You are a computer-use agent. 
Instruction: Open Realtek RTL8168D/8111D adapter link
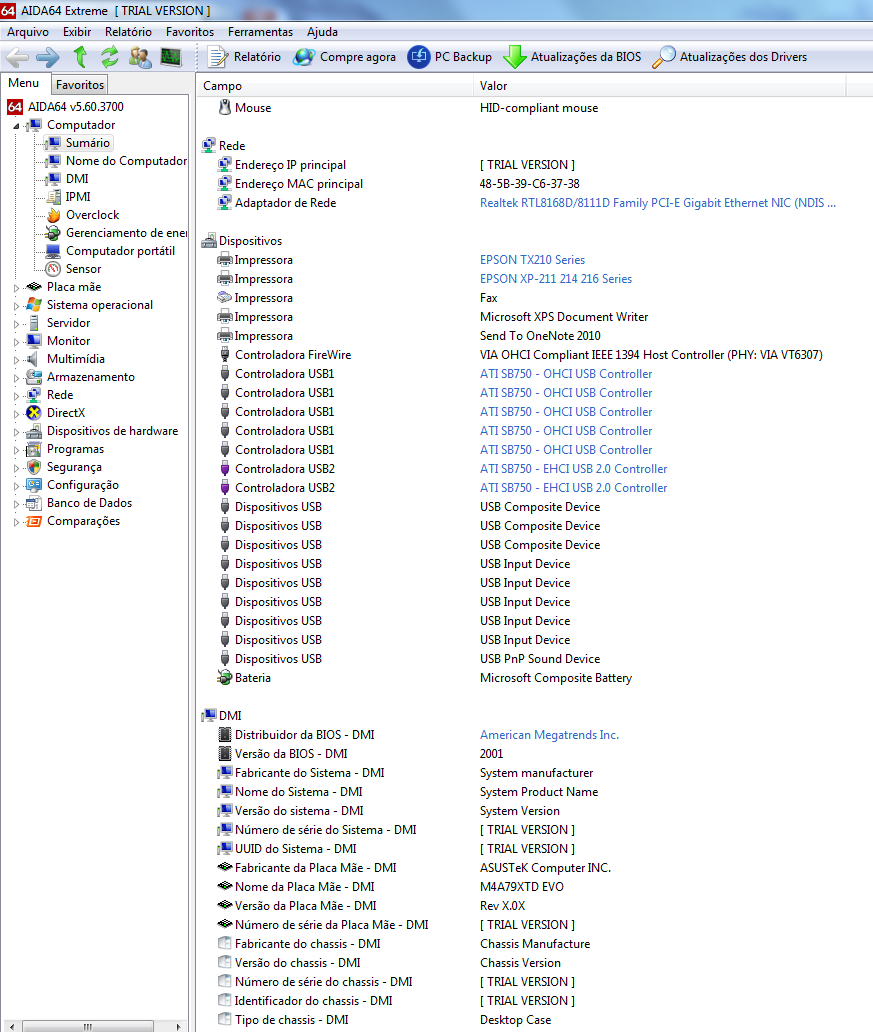coord(658,203)
